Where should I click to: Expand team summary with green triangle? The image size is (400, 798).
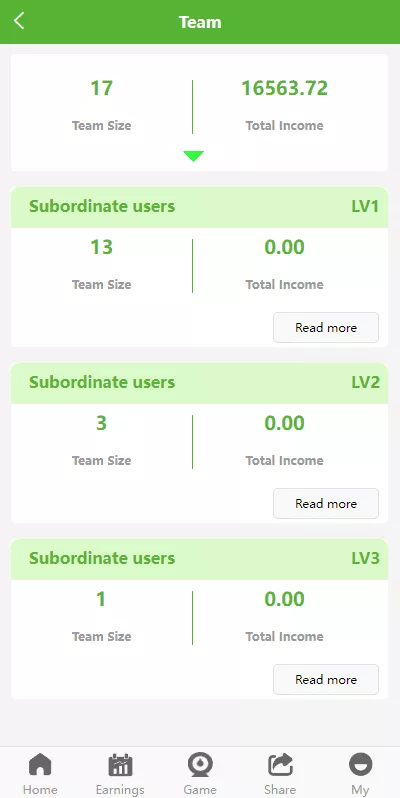[x=194, y=156]
